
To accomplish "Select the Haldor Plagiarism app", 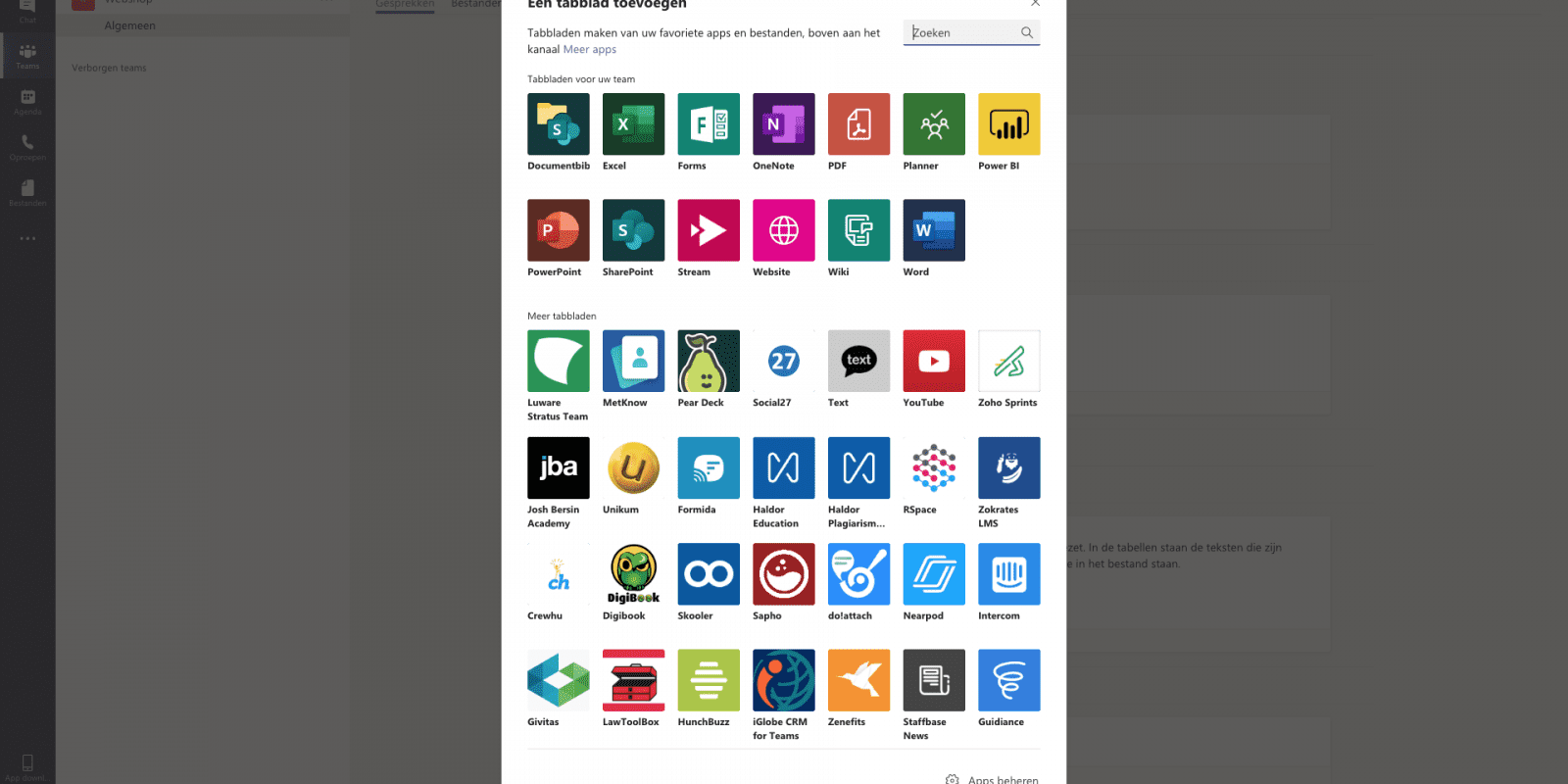I will [x=858, y=467].
